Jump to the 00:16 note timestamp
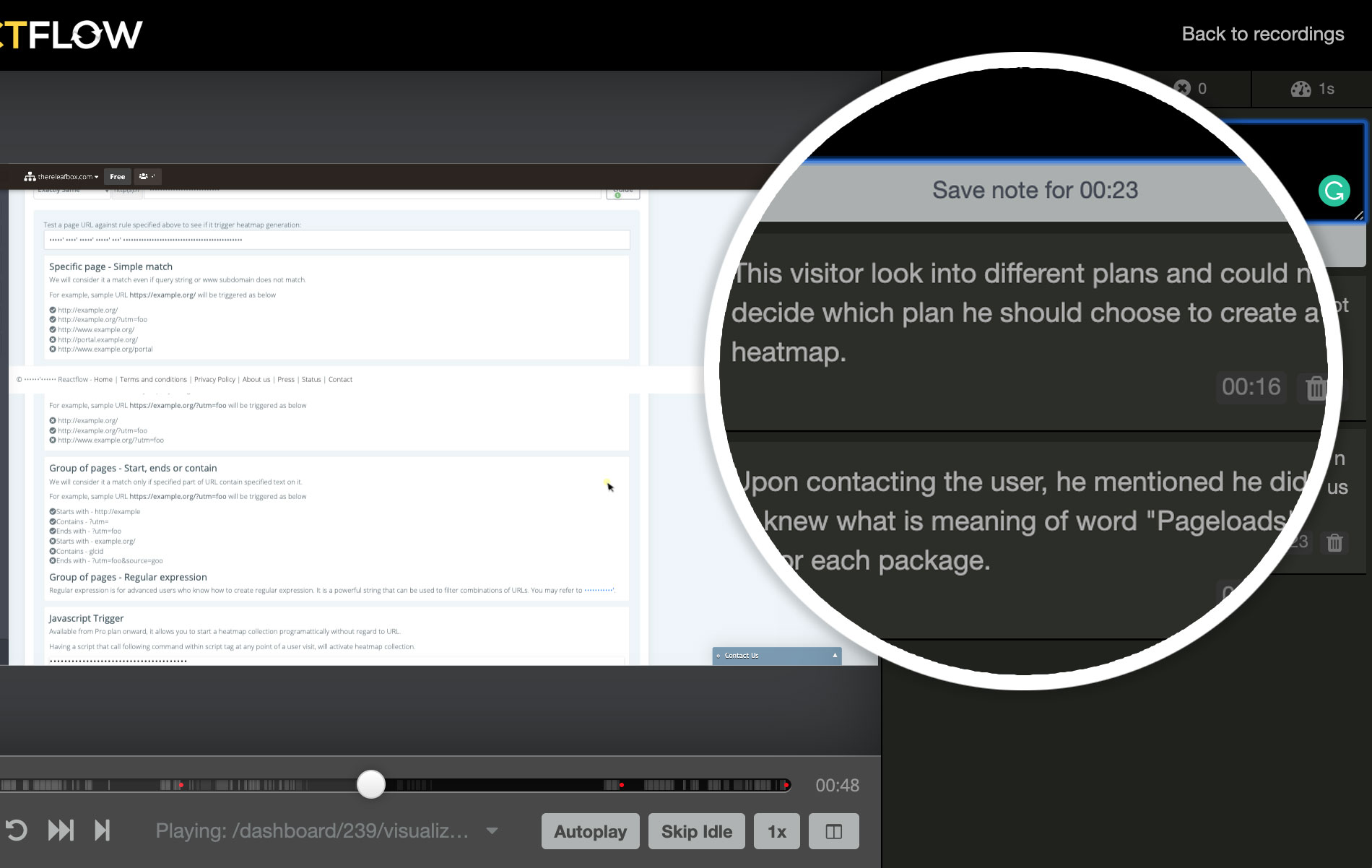This screenshot has height=868, width=1372. coord(1251,387)
